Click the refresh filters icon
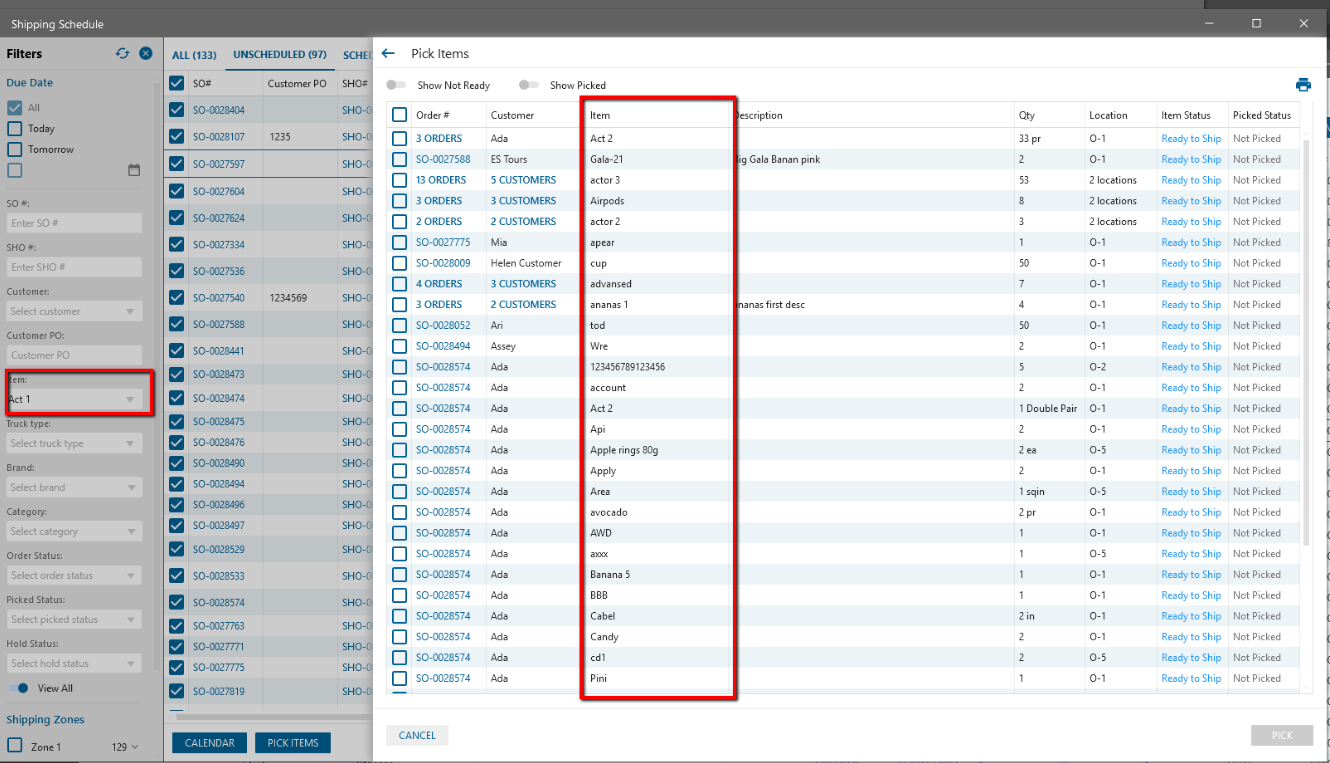Viewport: 1330px width, 763px height. [x=123, y=54]
